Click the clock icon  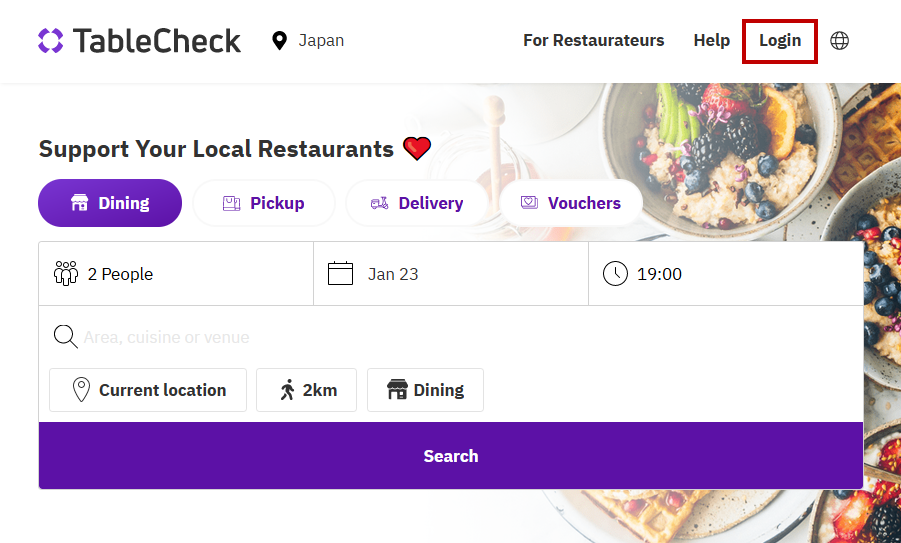point(615,274)
